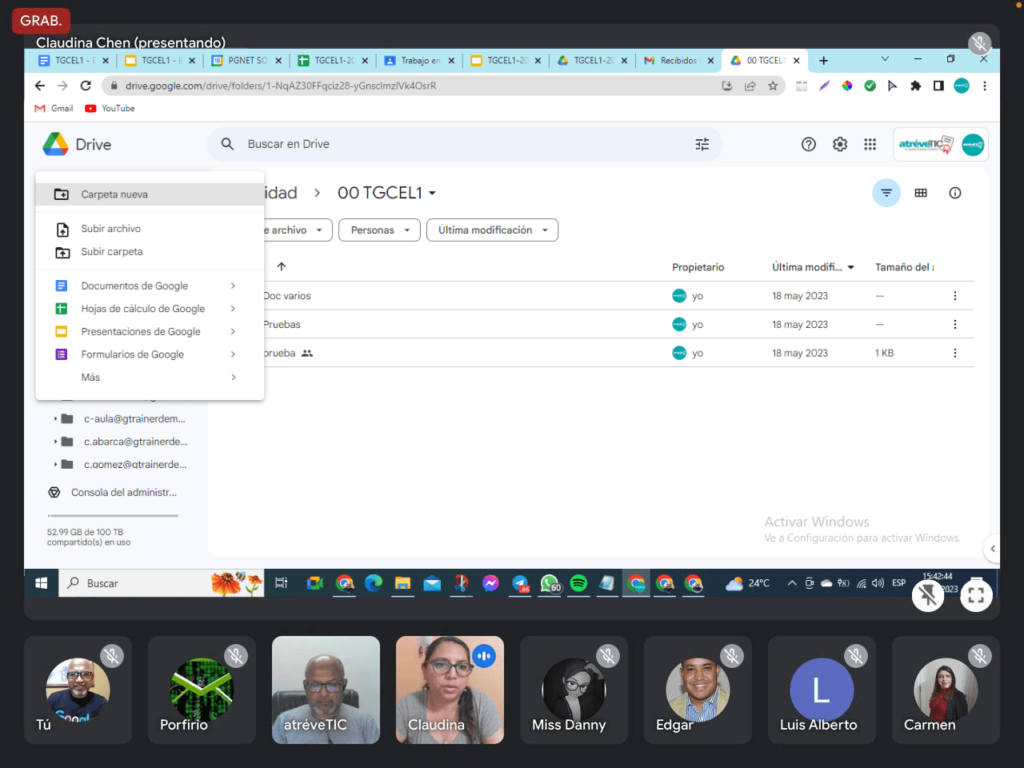Click the Drive settings gear icon
Image resolution: width=1024 pixels, height=768 pixels.
pyautogui.click(x=840, y=144)
